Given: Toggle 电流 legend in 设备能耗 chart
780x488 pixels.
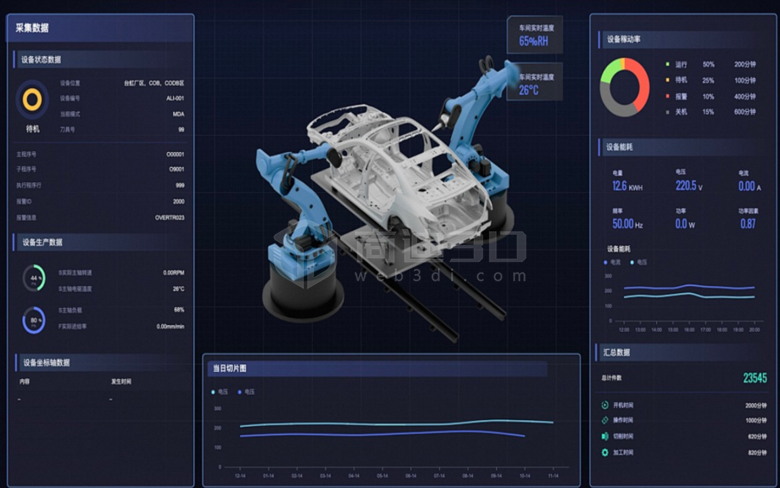Looking at the screenshot, I should (613, 262).
